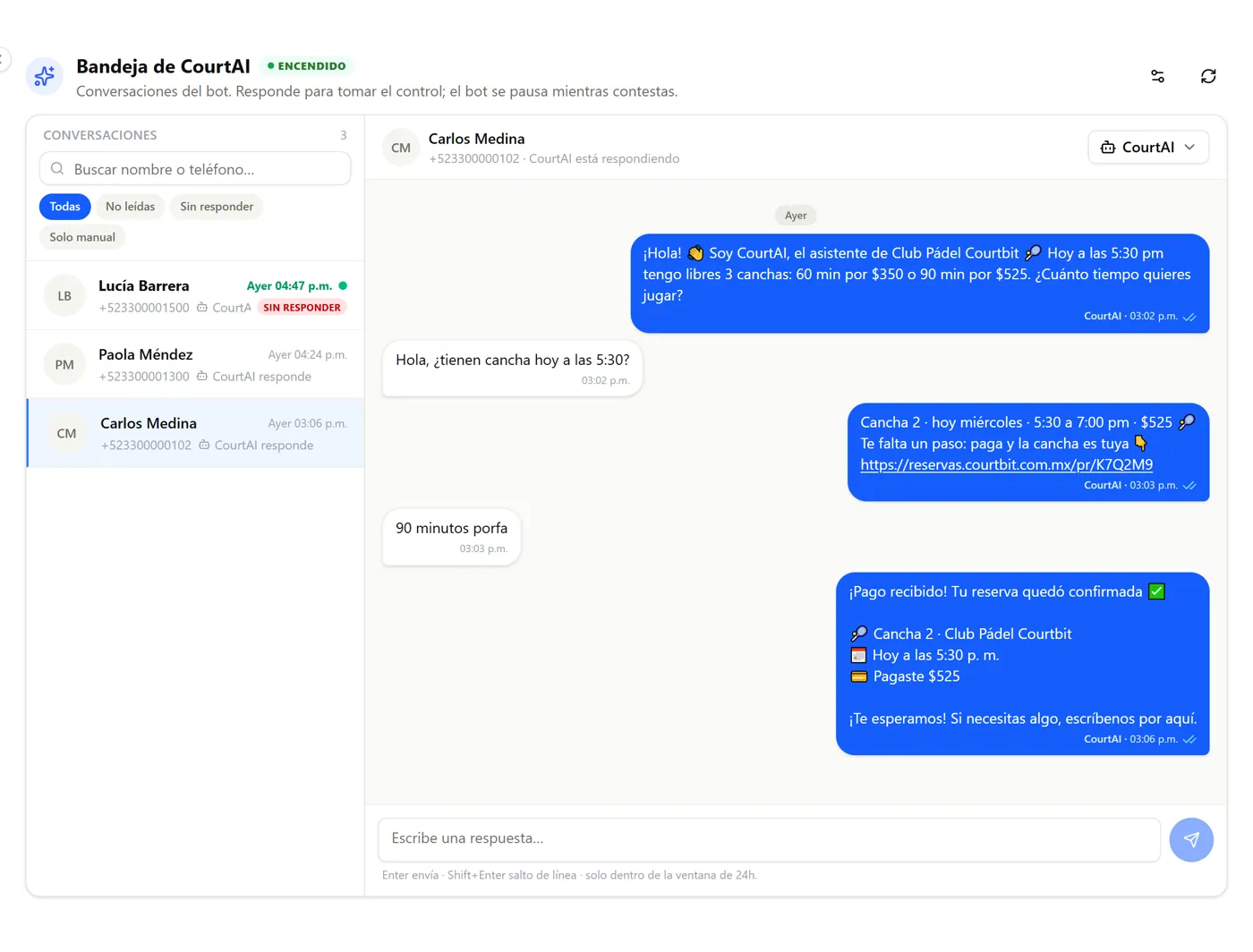Click the bot icon in Carlos Medina row

pyautogui.click(x=204, y=446)
